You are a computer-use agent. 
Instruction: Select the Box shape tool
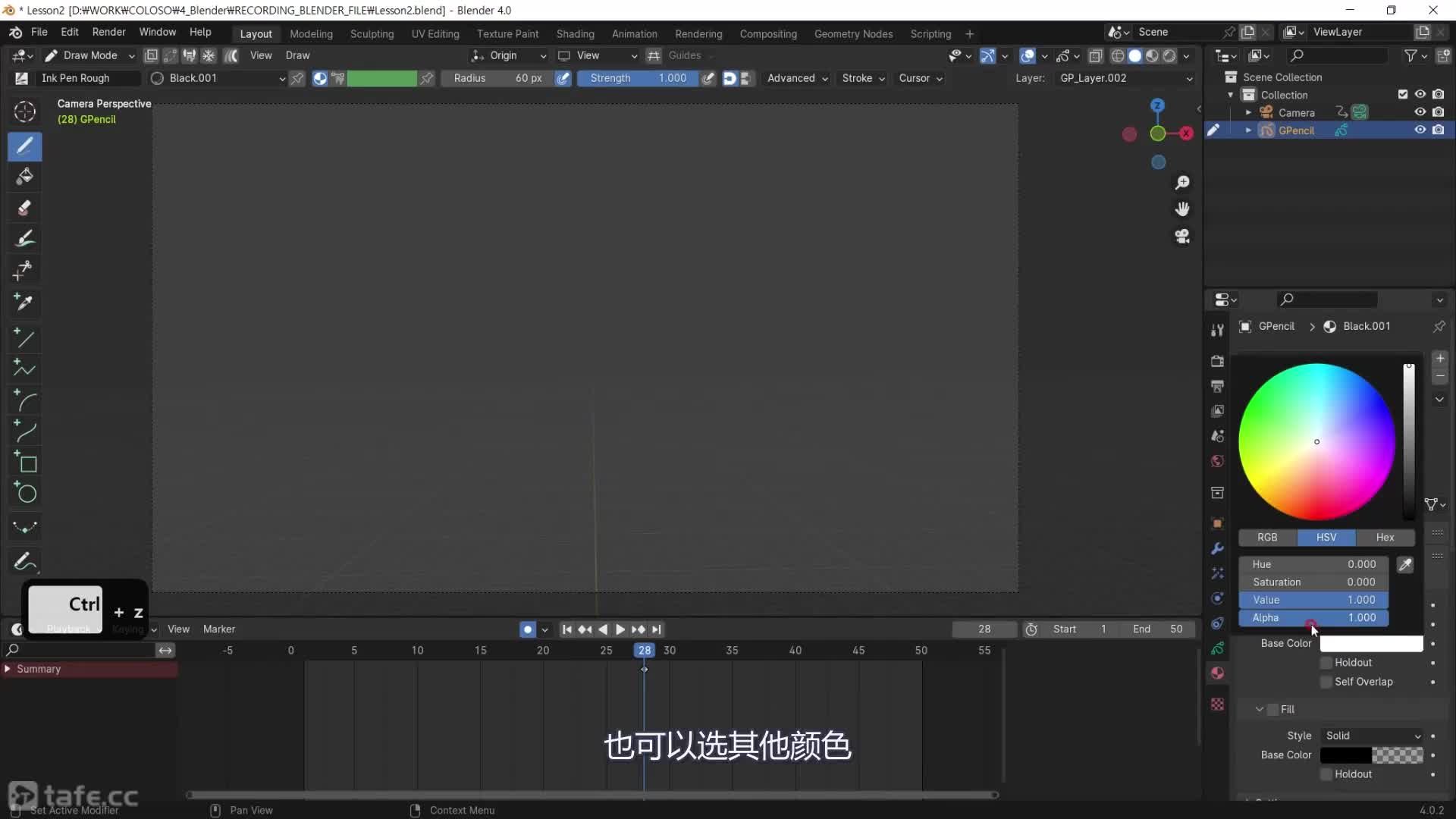click(x=26, y=463)
